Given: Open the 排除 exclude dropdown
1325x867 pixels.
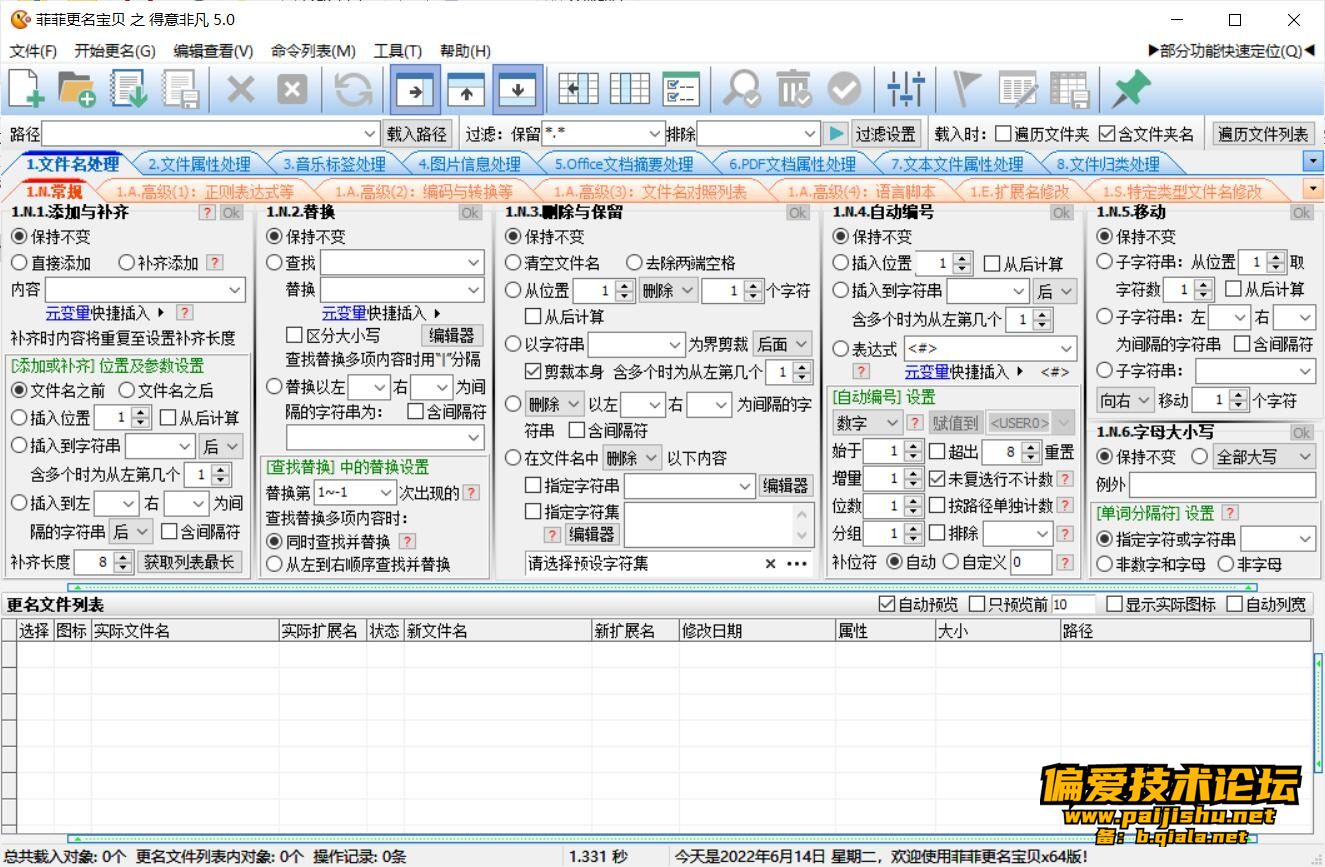Looking at the screenshot, I should [x=810, y=133].
